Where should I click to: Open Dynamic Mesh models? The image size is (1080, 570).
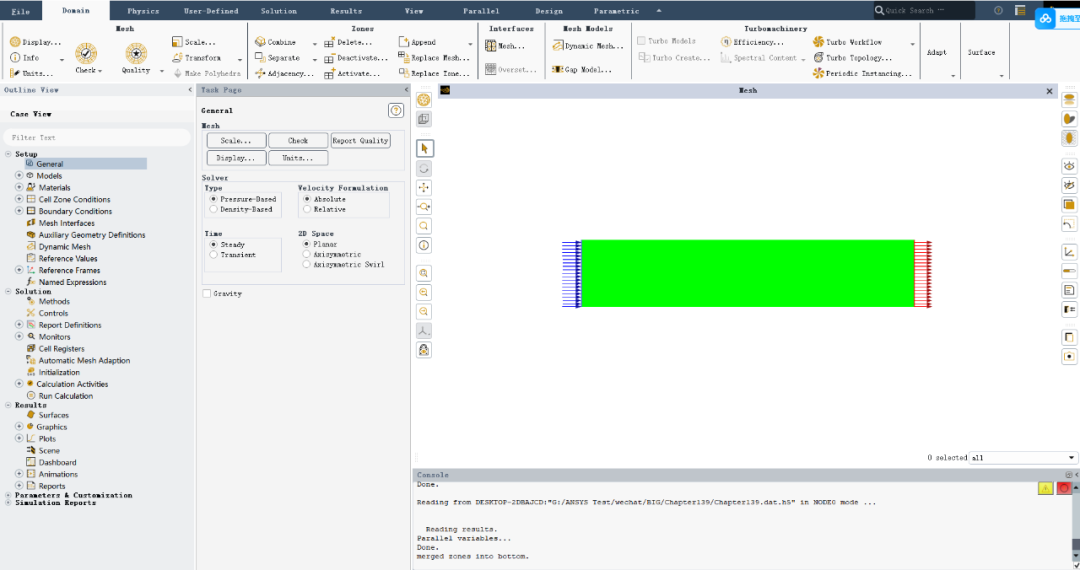588,46
